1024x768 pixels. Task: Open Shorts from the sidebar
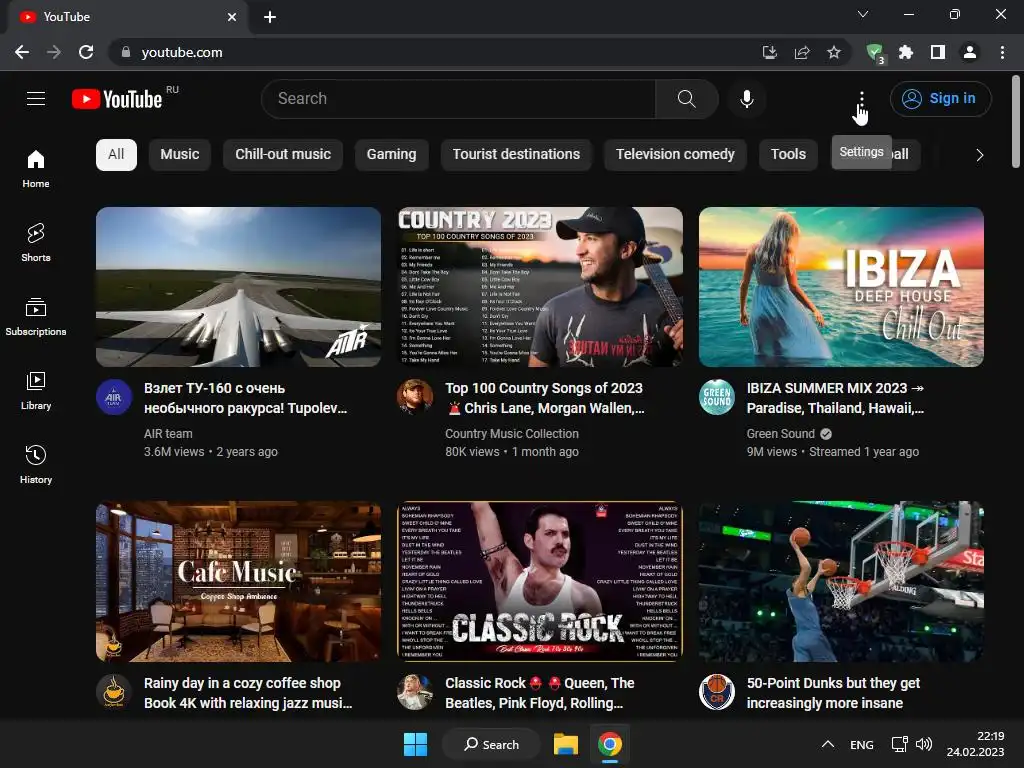(x=36, y=242)
